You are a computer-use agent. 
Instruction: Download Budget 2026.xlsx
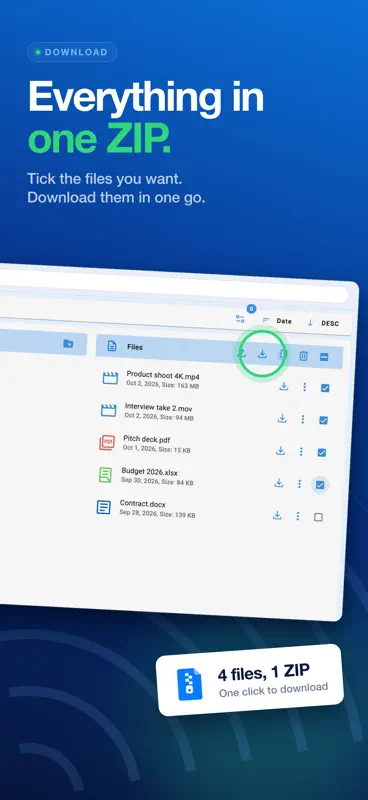279,483
